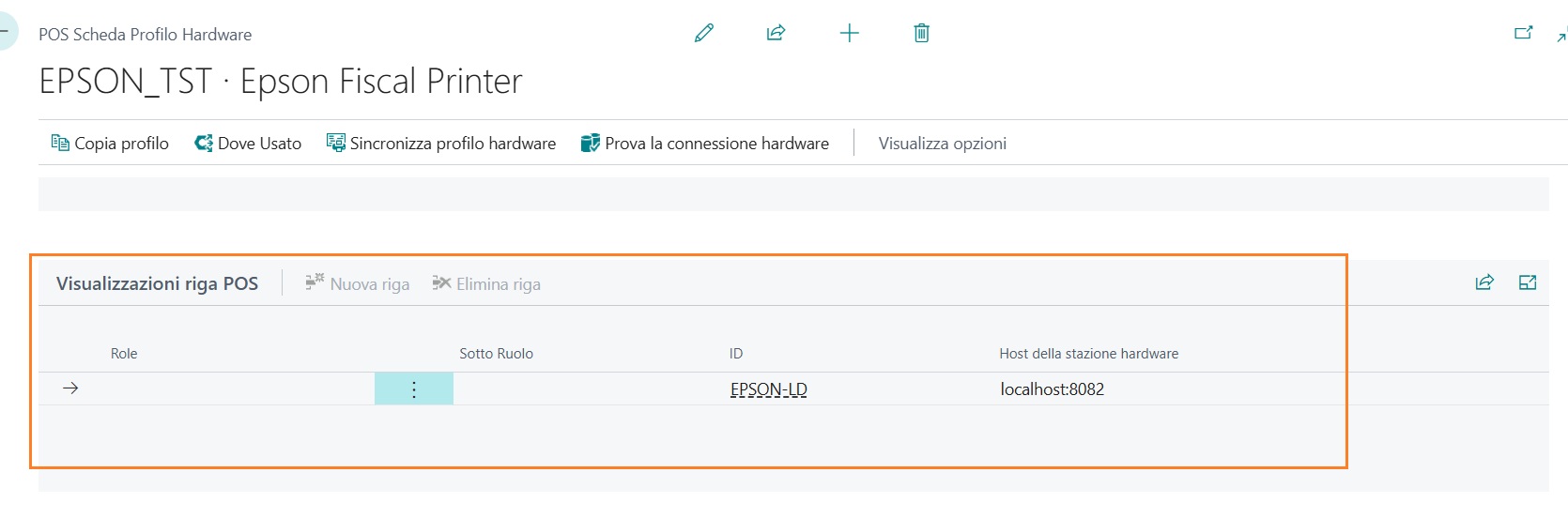The height and width of the screenshot is (518, 1568).
Task: Click Nuova riga in POS lines
Action: [358, 283]
